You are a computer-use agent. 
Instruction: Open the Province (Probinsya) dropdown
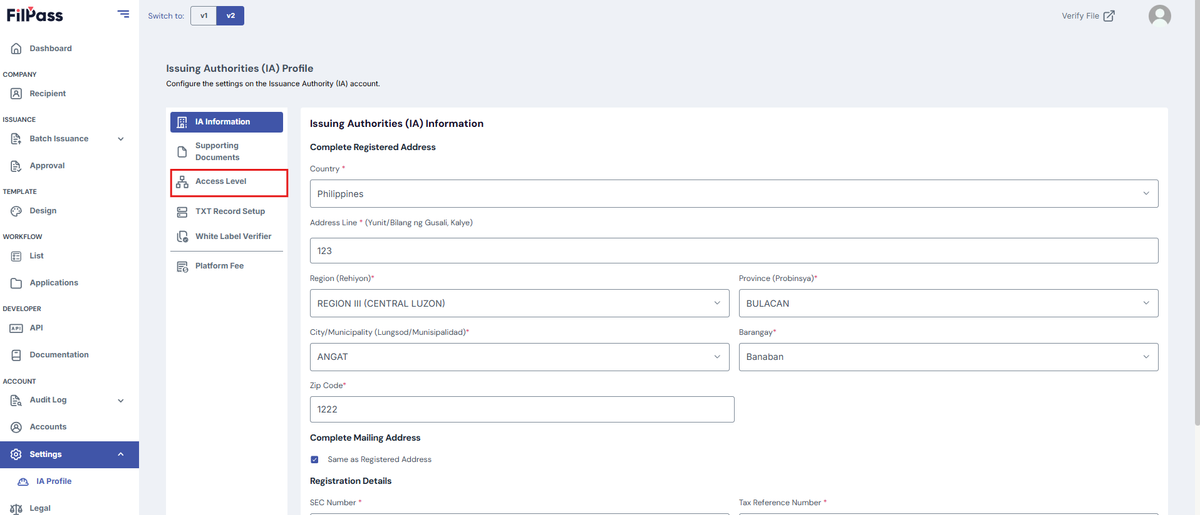(949, 303)
